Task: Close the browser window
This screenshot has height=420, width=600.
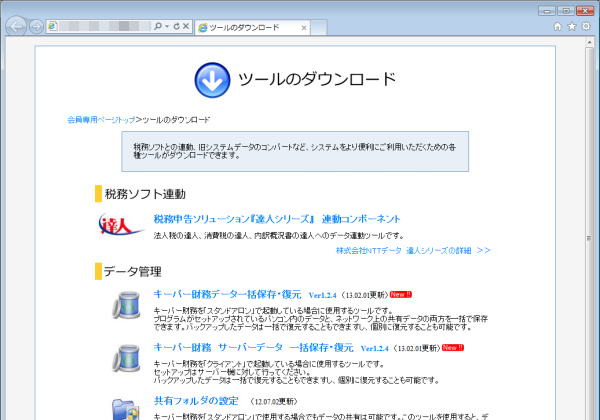Action: click(x=585, y=11)
